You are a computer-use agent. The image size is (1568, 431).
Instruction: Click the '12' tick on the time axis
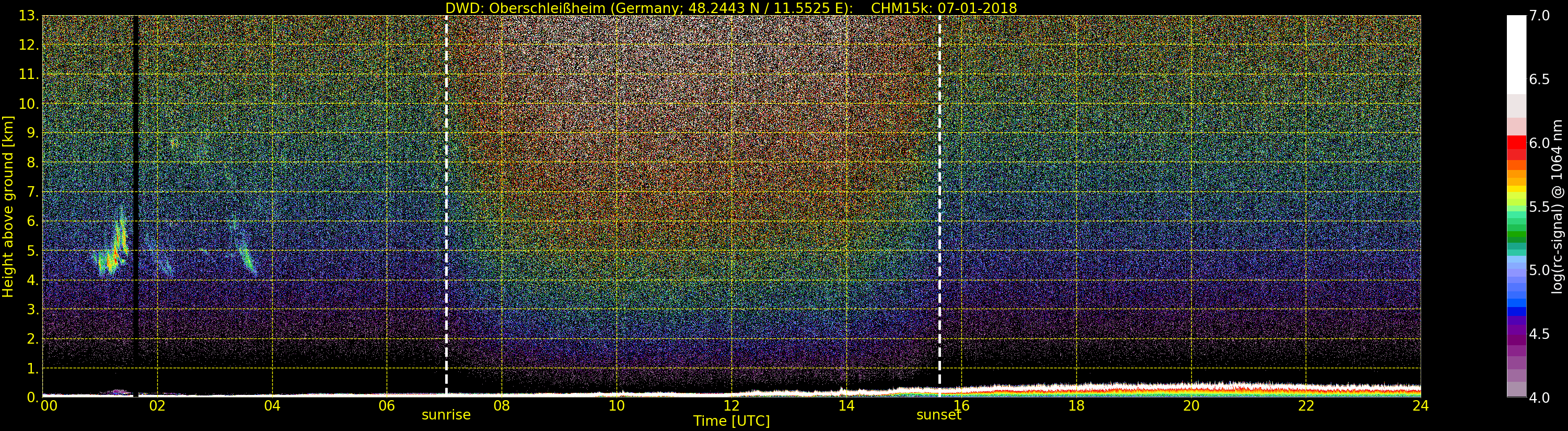[x=731, y=406]
